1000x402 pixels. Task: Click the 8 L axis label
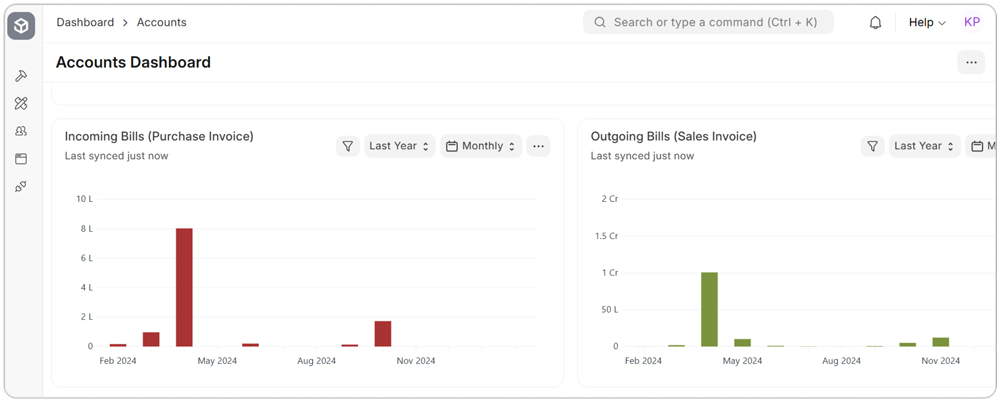tap(87, 228)
